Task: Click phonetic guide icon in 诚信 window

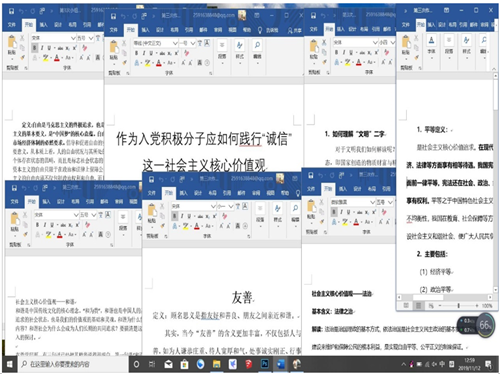Action: [x=200, y=43]
